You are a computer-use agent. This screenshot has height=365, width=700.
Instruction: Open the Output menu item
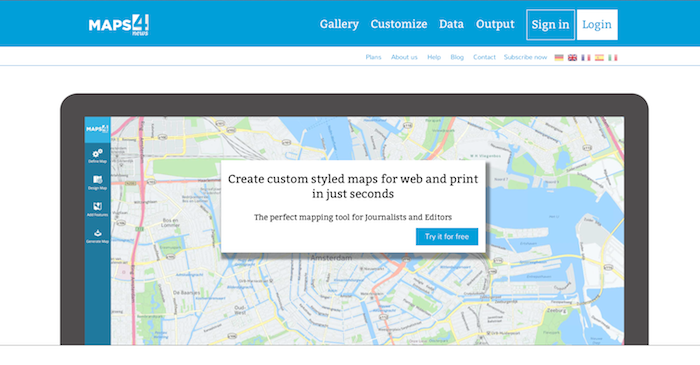(495, 24)
